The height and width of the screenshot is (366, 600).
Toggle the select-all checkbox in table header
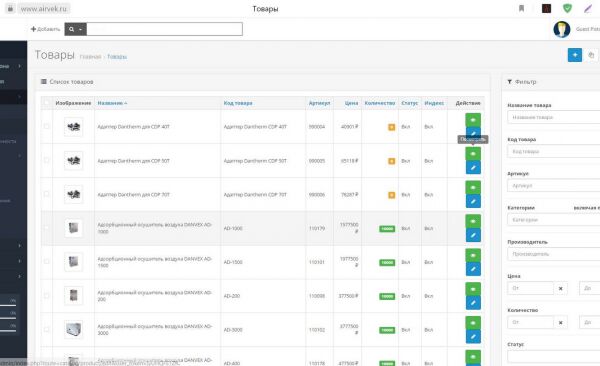point(47,103)
